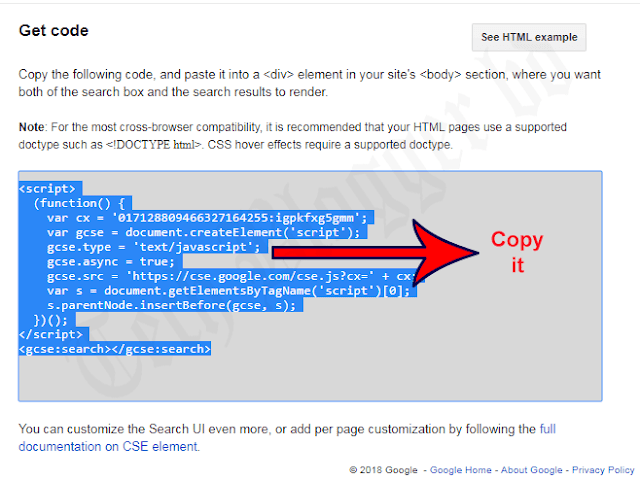Click the s.parentNode.insertBefore(gcse, s) line

[x=171, y=305]
